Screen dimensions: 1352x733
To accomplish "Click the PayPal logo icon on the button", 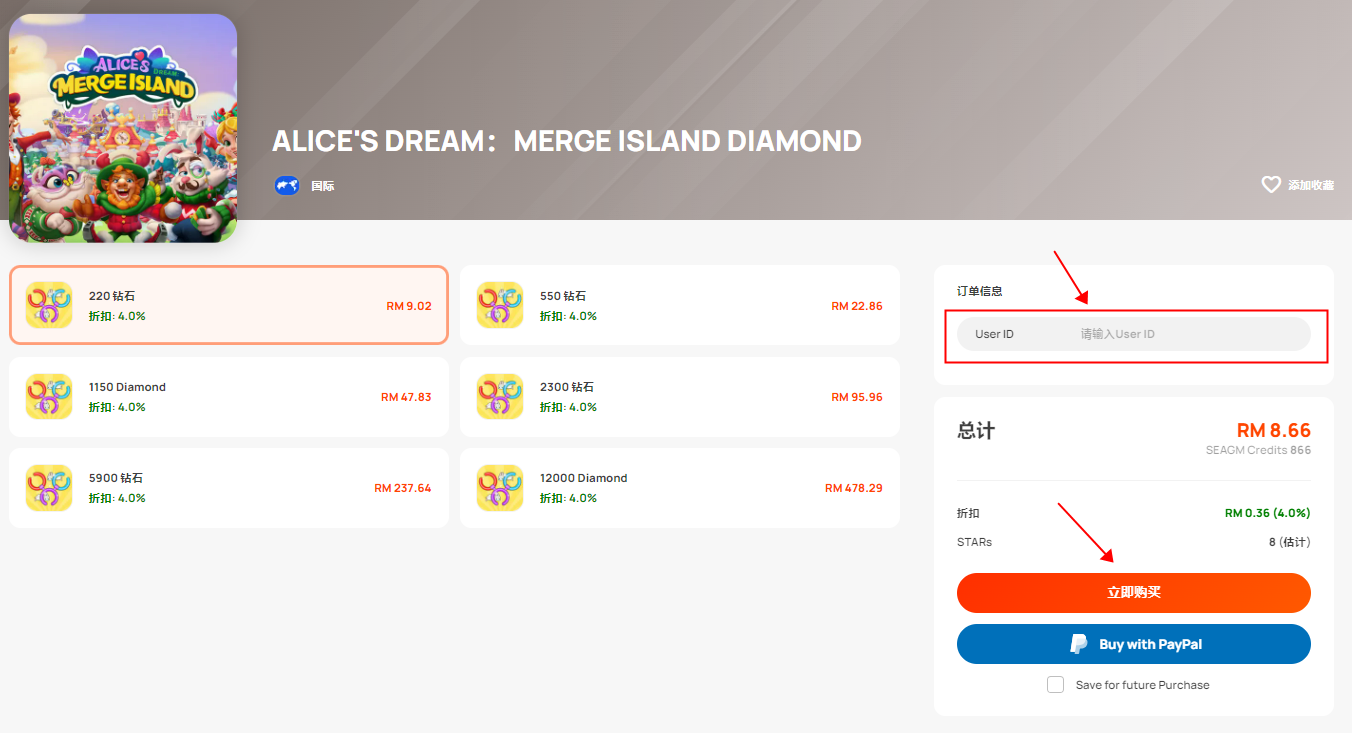I will 1079,644.
